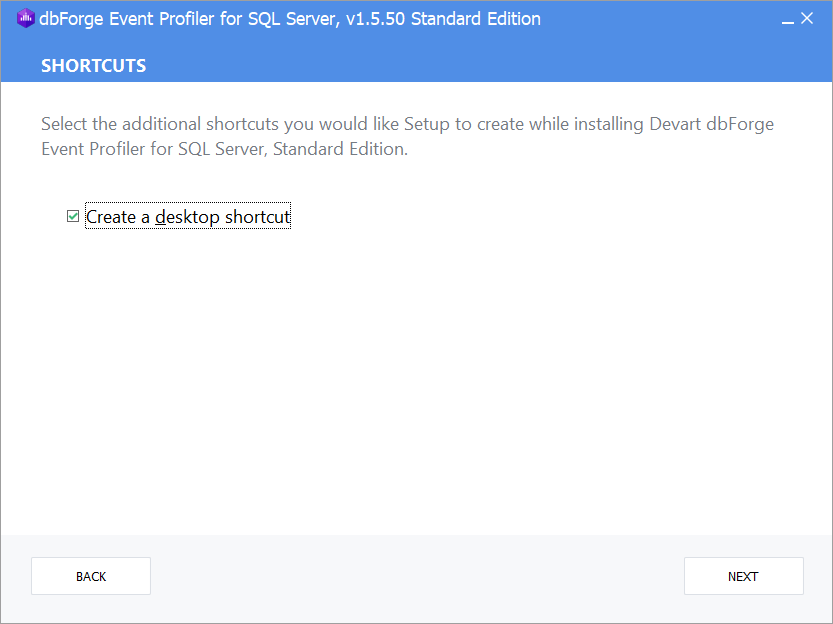Click the 'v1.5.50 Standard Edition' title text
This screenshot has height=624, width=833.
coord(443,19)
